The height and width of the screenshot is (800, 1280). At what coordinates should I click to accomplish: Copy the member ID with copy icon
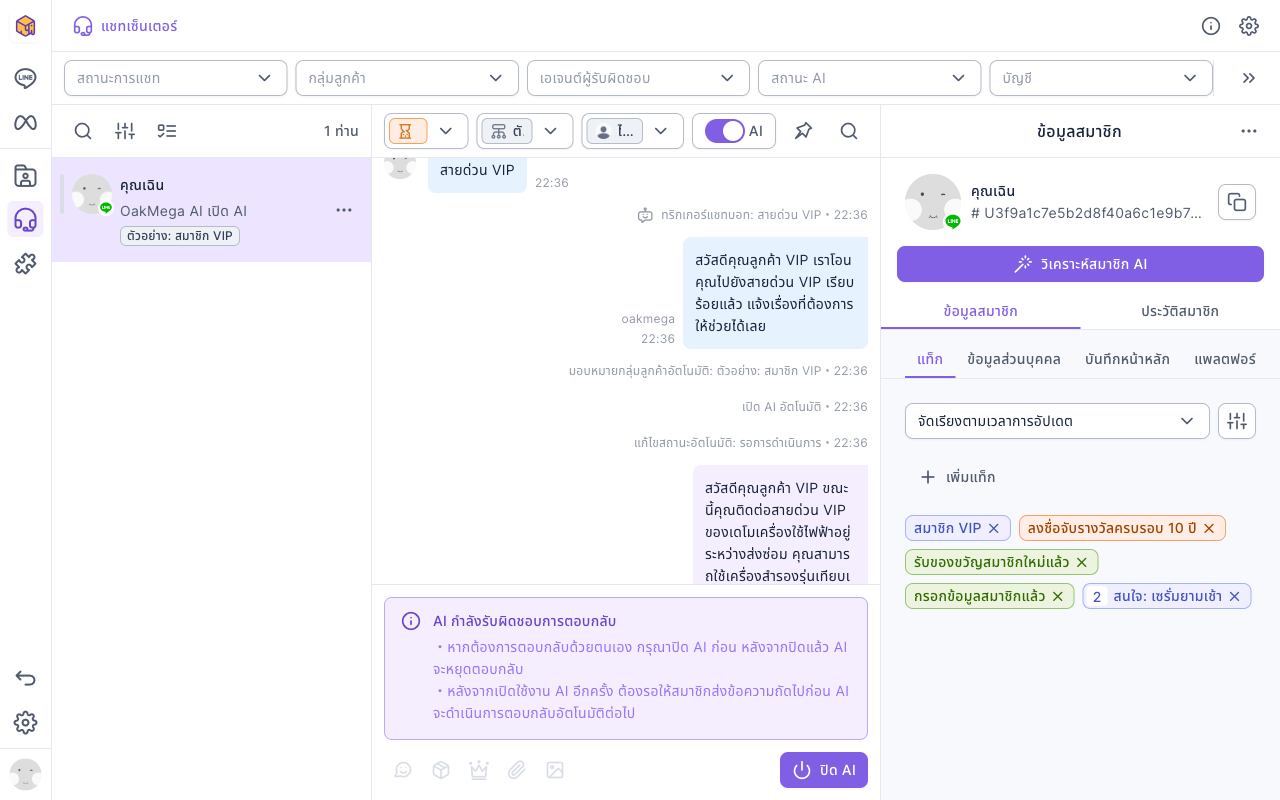point(1237,202)
